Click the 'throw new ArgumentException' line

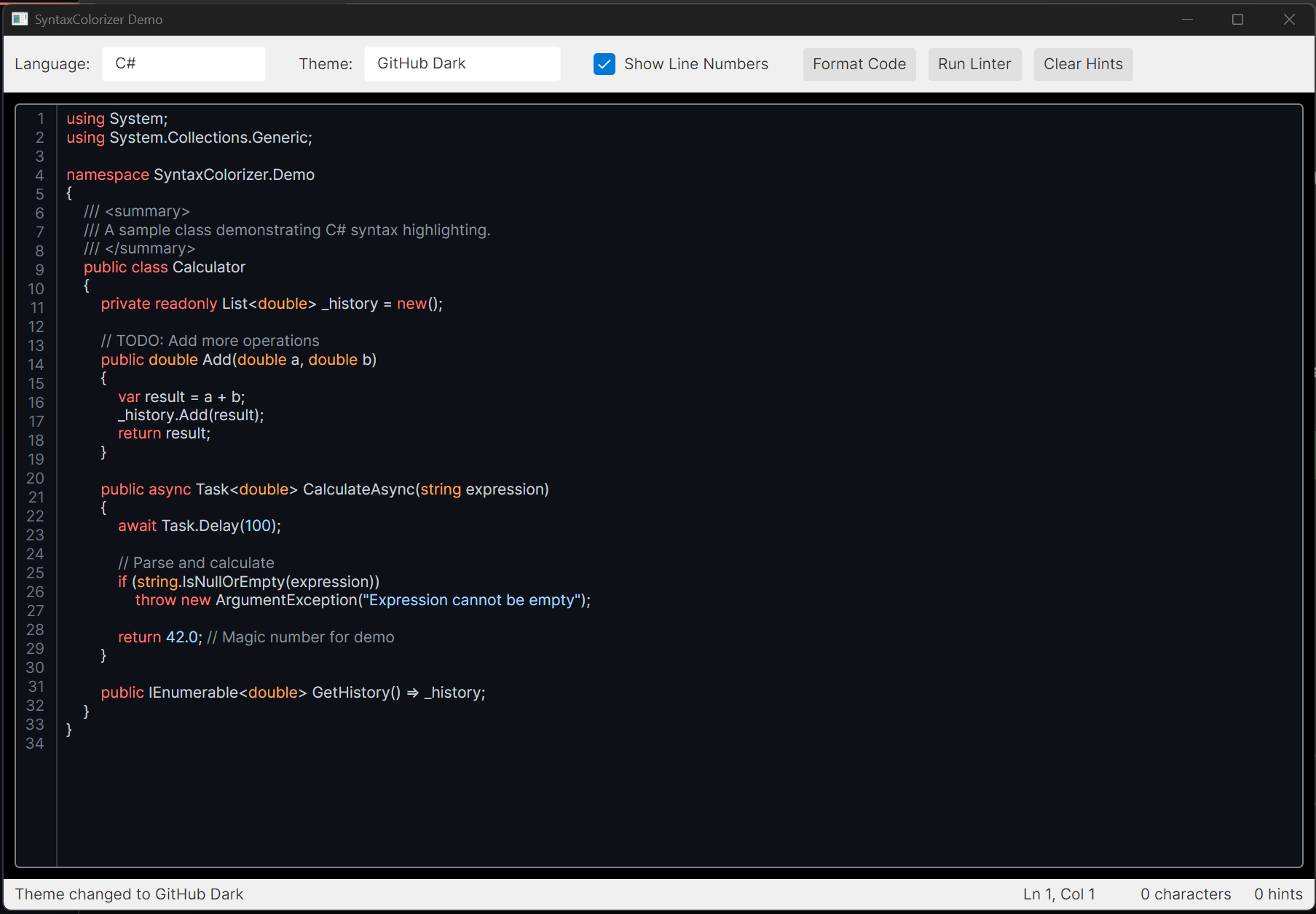point(363,600)
